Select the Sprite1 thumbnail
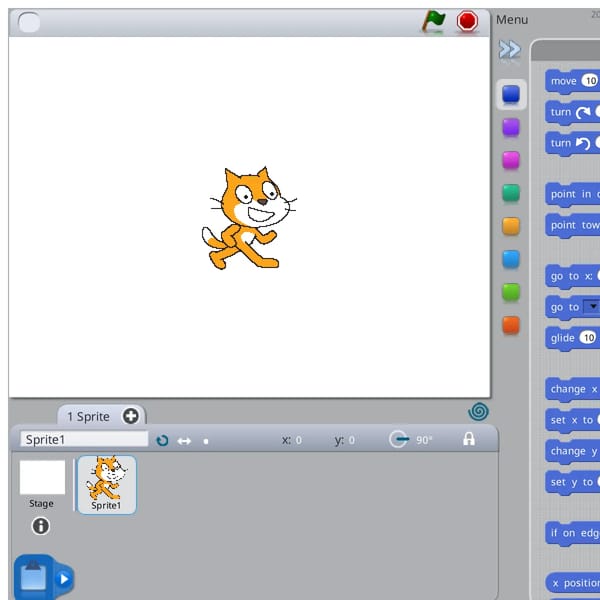Viewport: 600px width, 600px height. pos(107,484)
